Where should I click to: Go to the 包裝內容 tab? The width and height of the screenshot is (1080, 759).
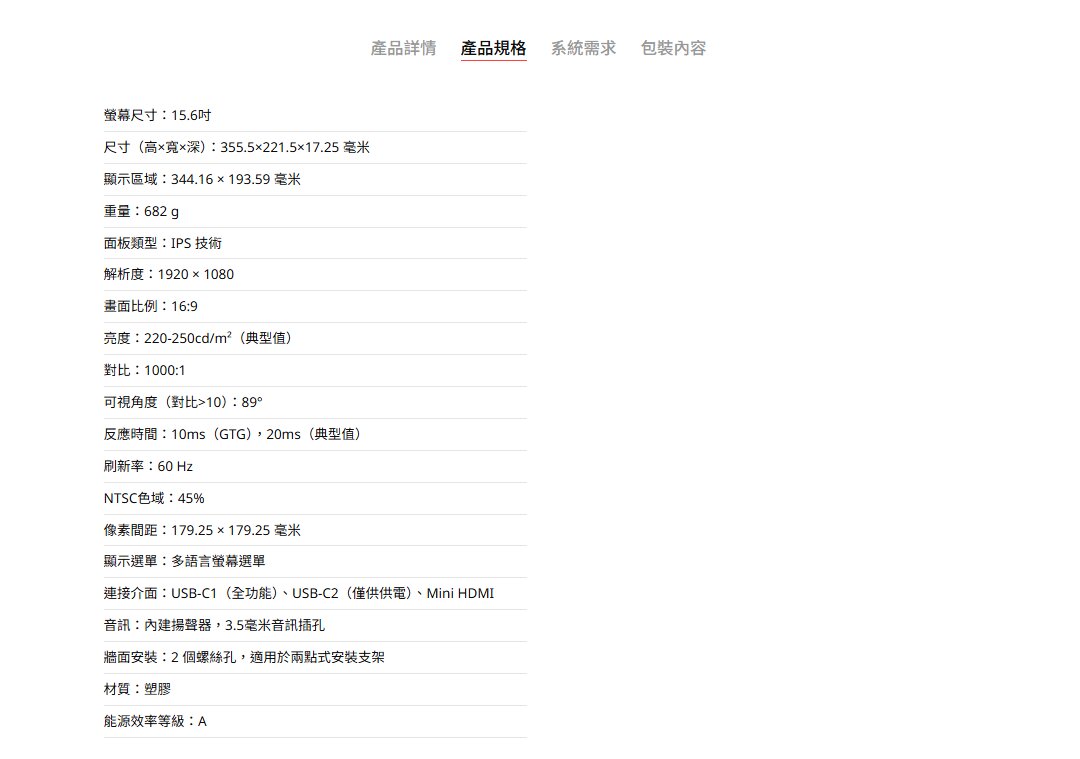pyautogui.click(x=673, y=48)
